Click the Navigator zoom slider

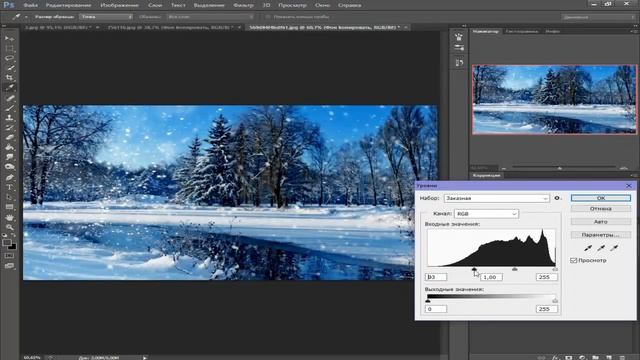[560, 167]
